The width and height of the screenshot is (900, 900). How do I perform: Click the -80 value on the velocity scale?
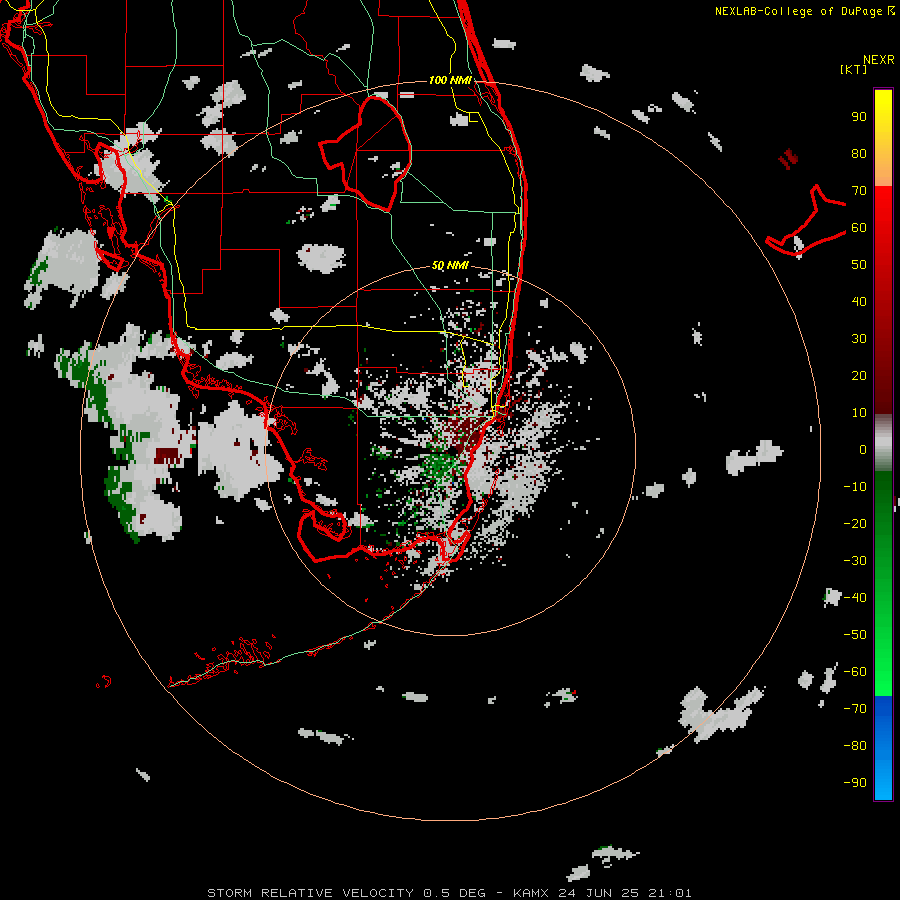(x=855, y=746)
